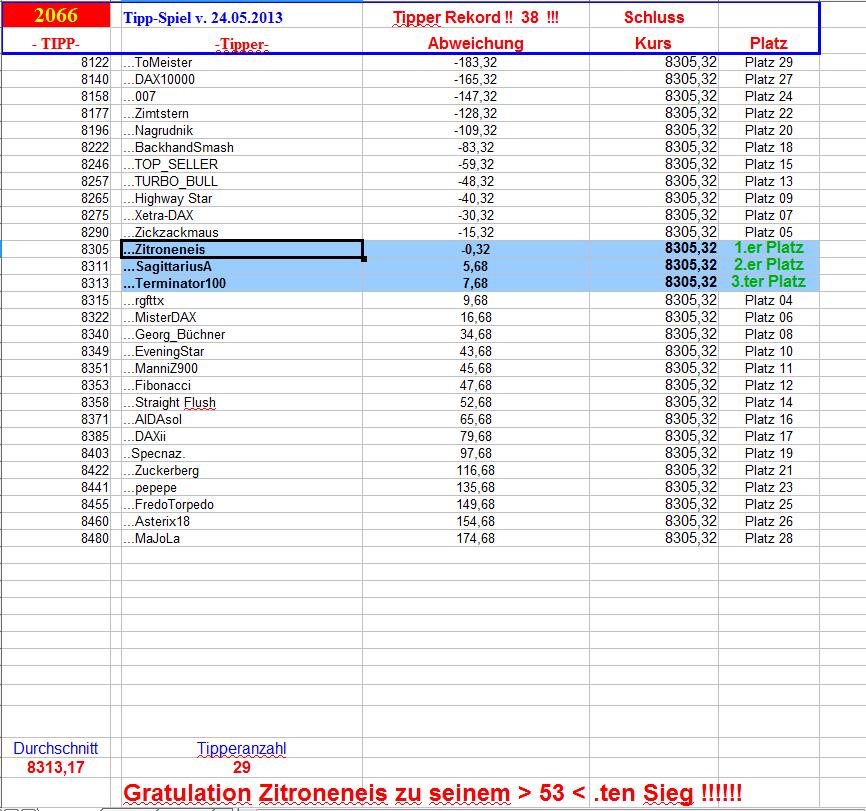Click the '...AIDAsol' cell
The width and height of the screenshot is (866, 811).
pos(242,419)
